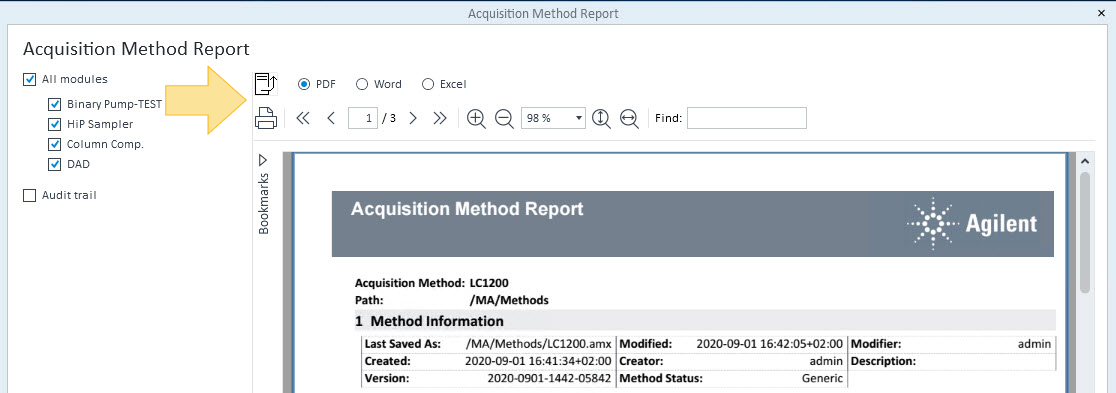Select the Excel export format
This screenshot has height=393, width=1116.
pyautogui.click(x=444, y=84)
